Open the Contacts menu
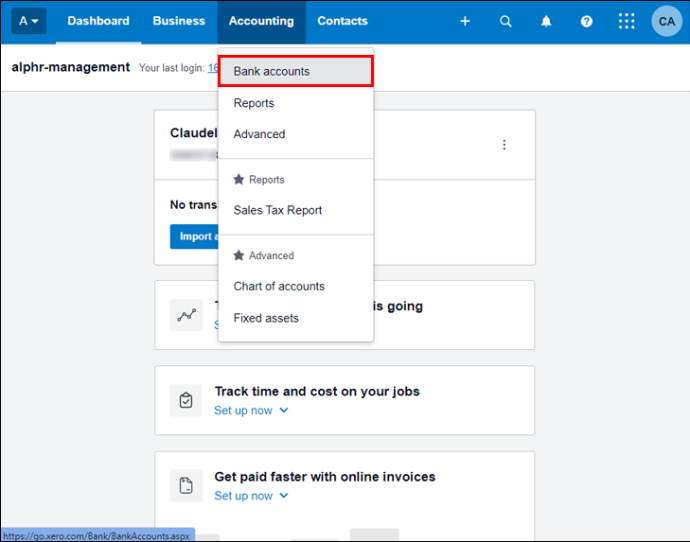Image resolution: width=690 pixels, height=542 pixels. click(342, 21)
